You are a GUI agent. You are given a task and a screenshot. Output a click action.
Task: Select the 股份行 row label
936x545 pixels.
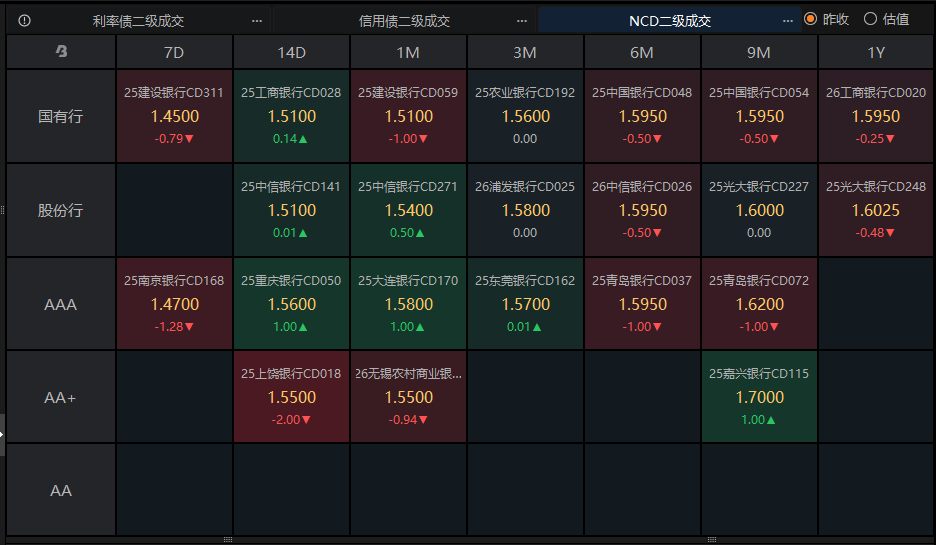pos(61,210)
